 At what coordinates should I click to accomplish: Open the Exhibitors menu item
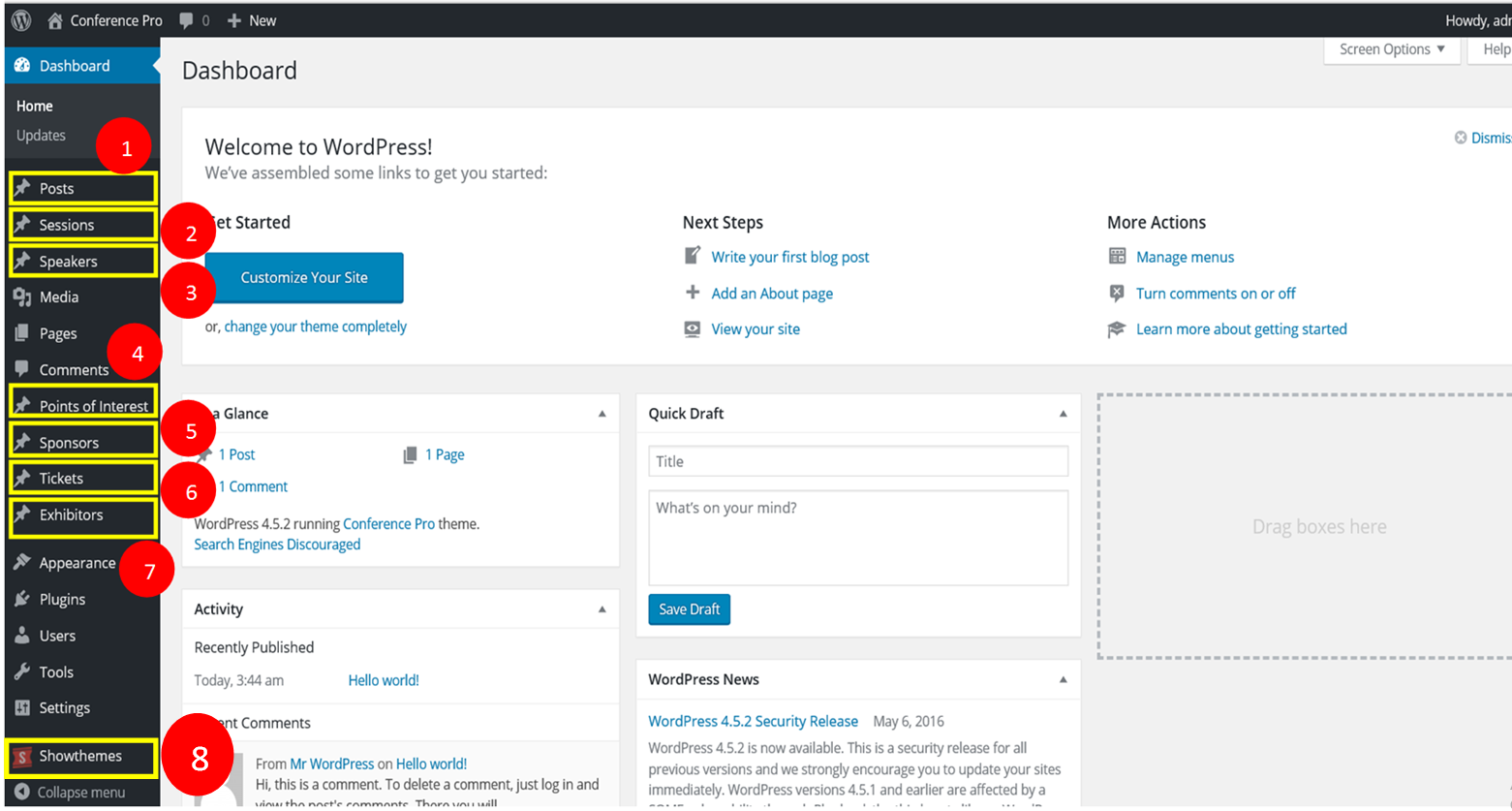(82, 517)
